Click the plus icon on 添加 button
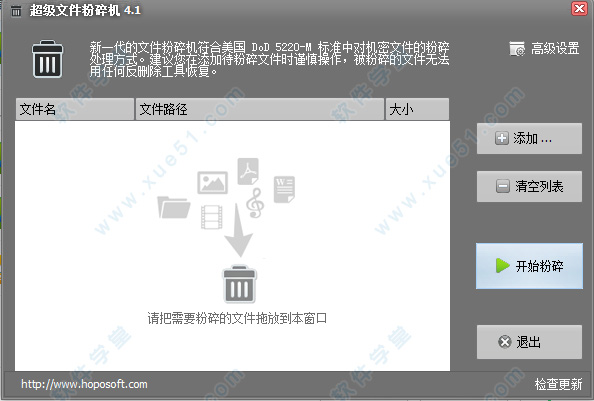 click(502, 138)
